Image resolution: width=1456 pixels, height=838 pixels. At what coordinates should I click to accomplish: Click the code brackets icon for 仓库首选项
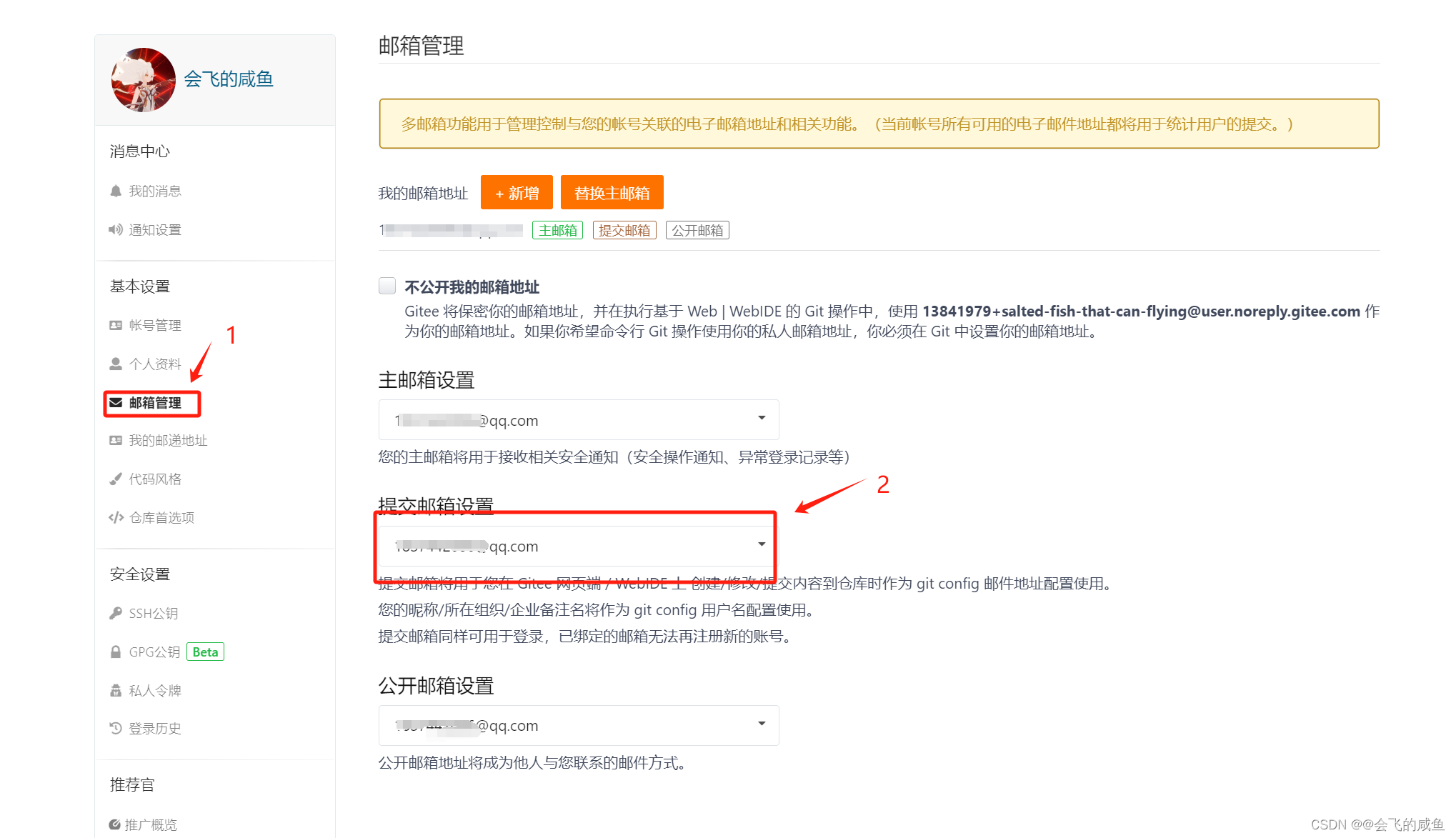(x=116, y=517)
